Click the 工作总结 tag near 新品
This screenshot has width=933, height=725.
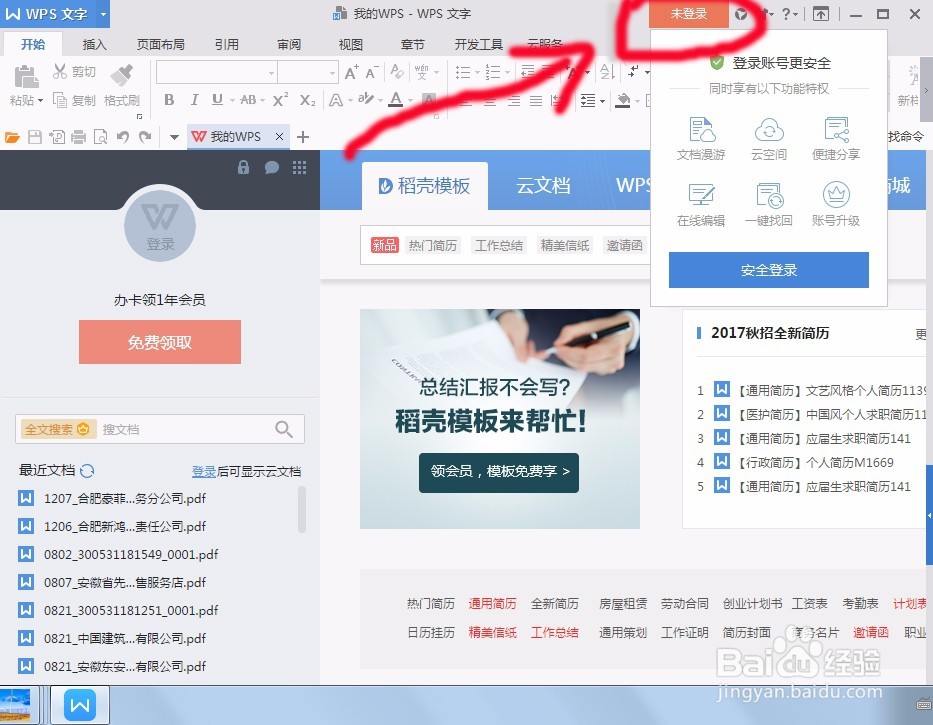[499, 245]
